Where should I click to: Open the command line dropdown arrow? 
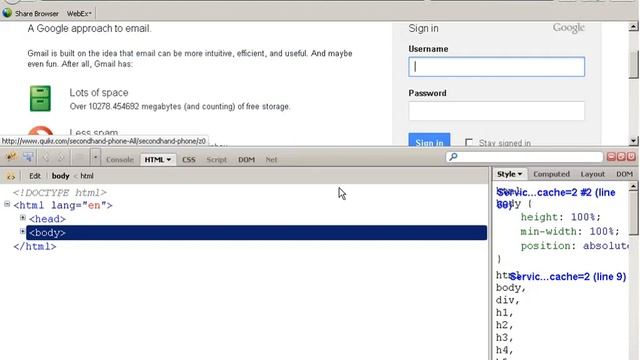(x=95, y=157)
